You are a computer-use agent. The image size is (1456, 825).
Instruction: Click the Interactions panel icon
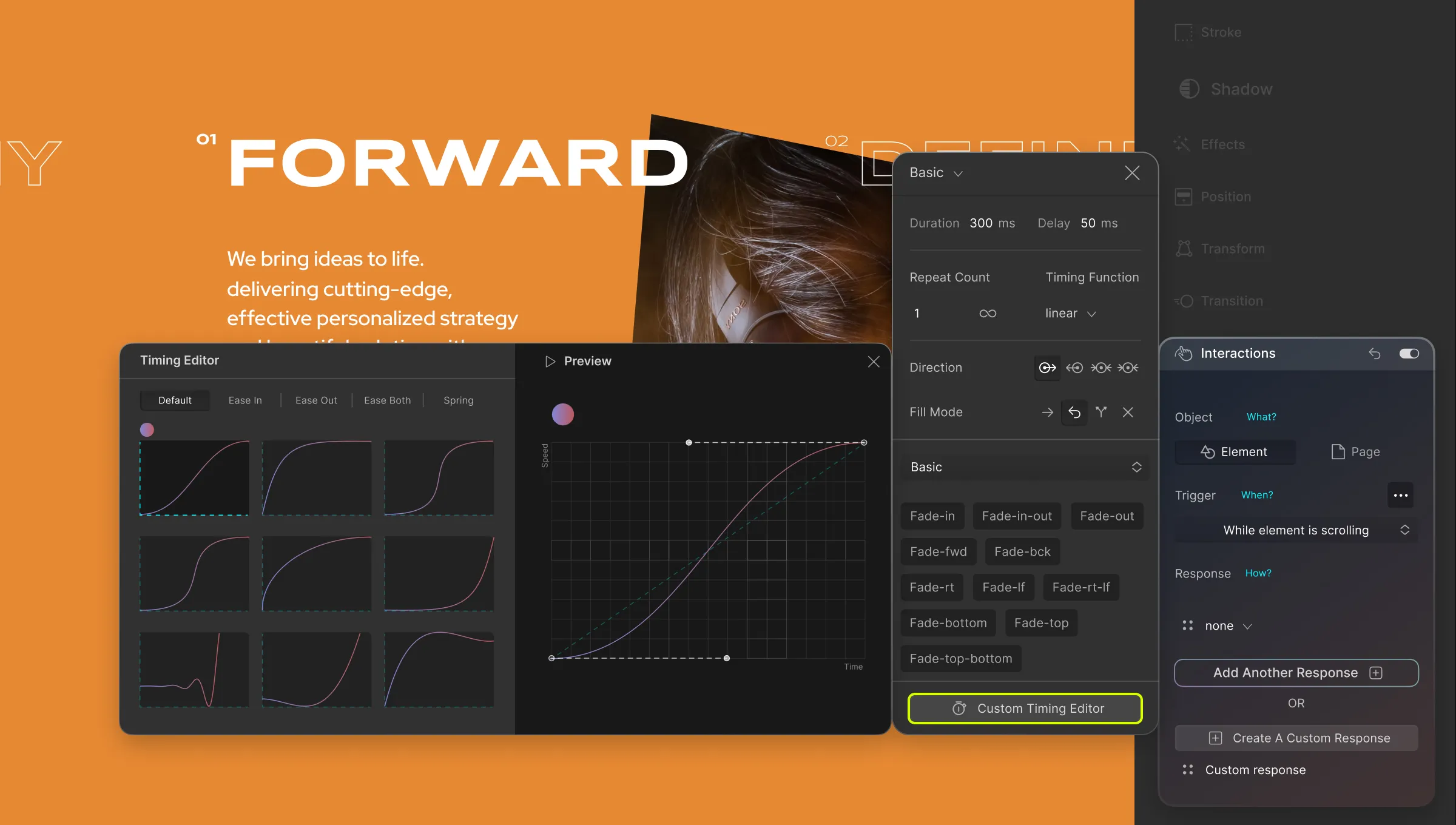[1184, 353]
